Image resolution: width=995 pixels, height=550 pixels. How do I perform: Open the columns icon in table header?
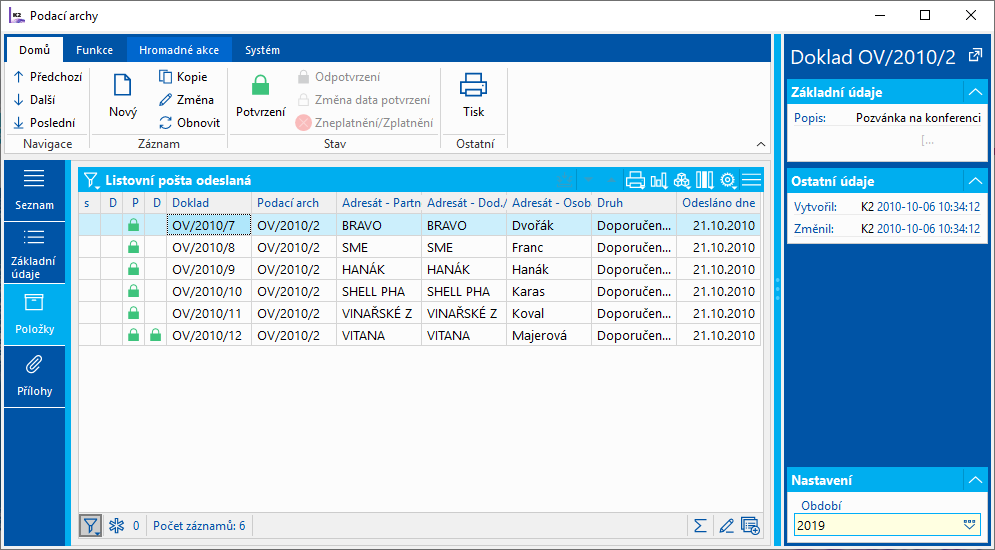pos(705,181)
